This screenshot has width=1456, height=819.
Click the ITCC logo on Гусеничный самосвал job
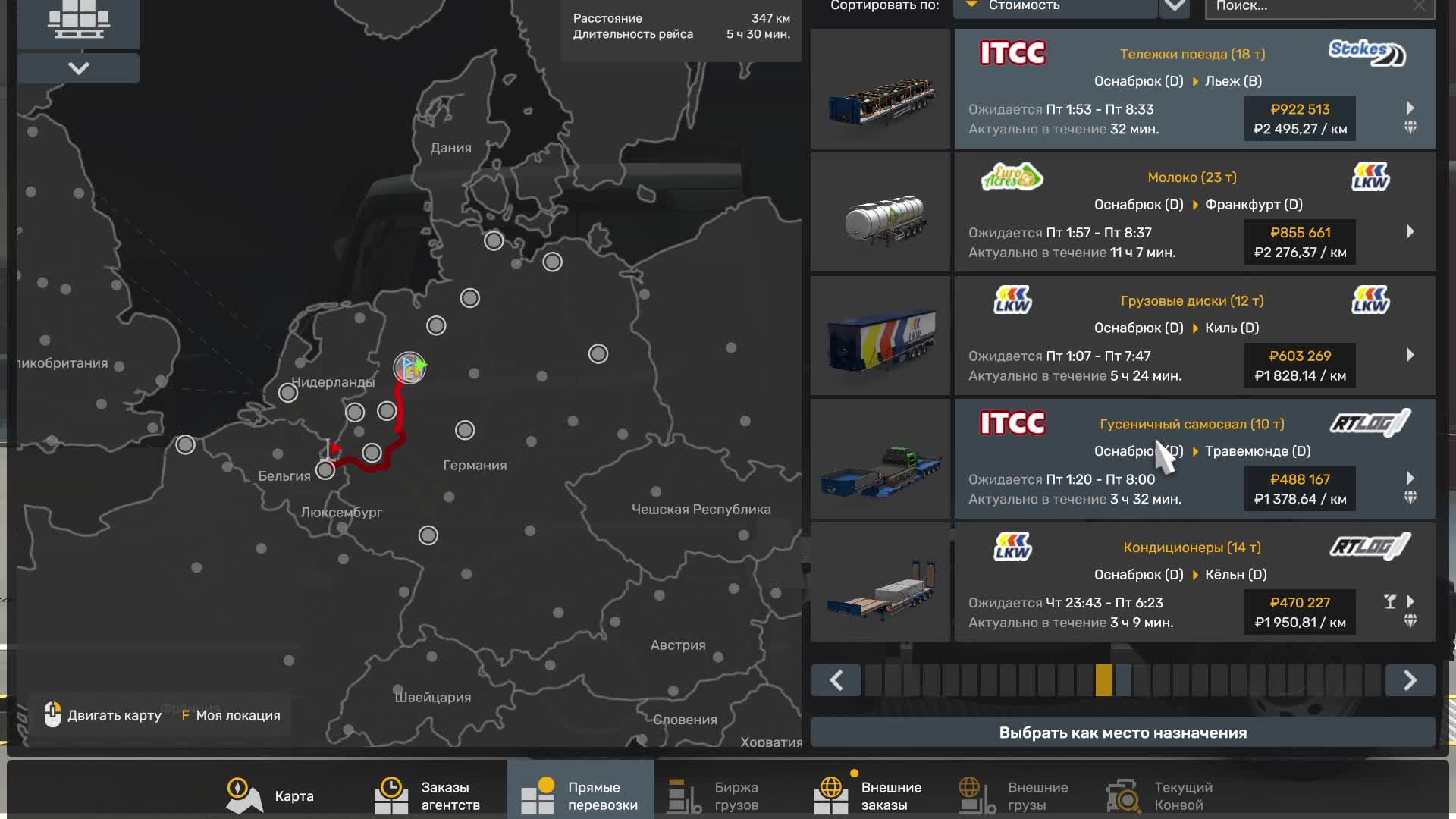(x=1012, y=423)
